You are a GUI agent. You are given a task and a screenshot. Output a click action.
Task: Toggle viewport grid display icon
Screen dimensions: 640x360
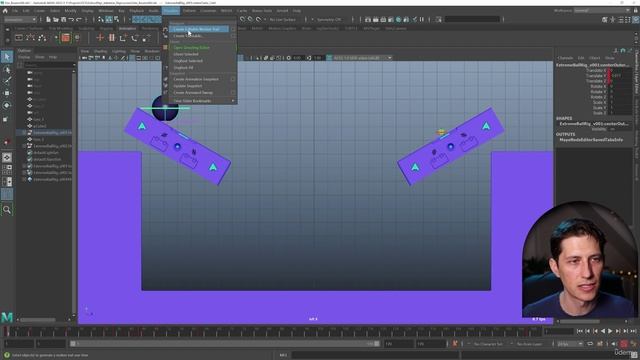click(132, 58)
